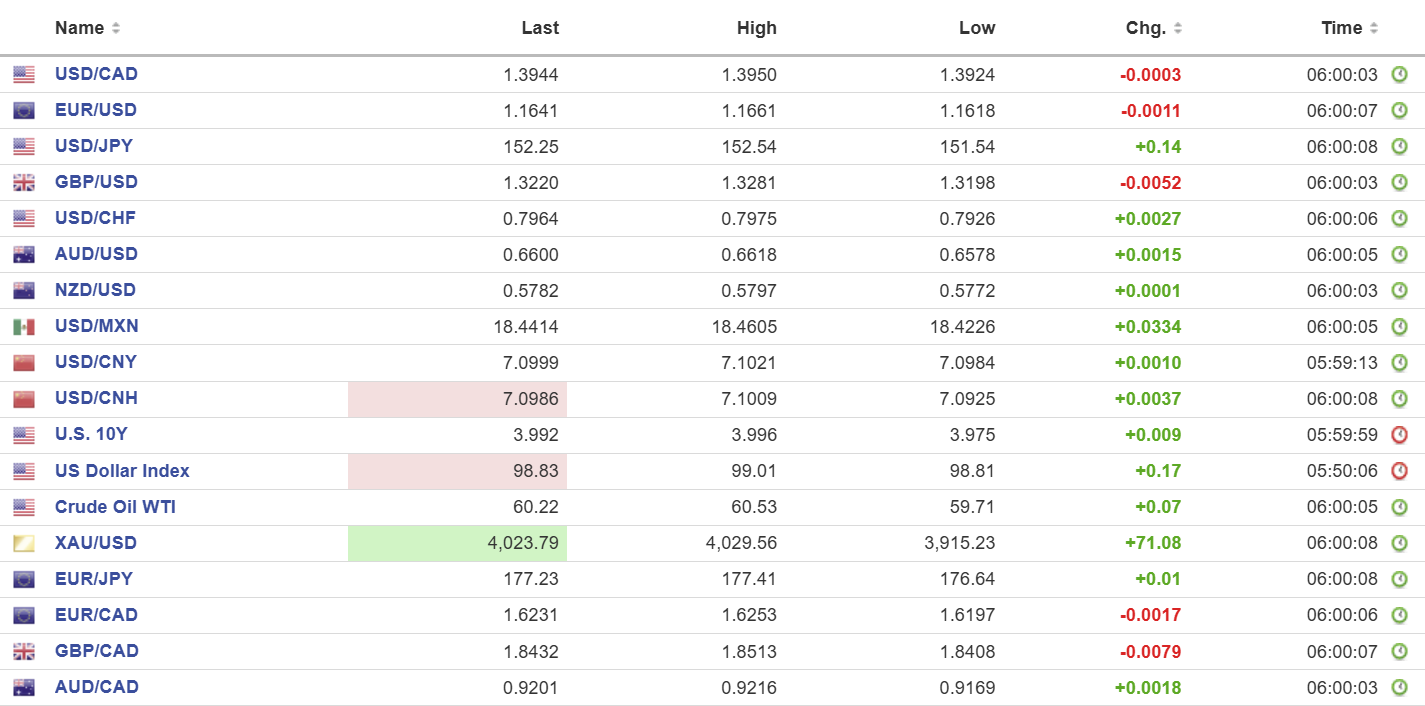Click the China flag icon beside USD/CNH
The image size is (1425, 706).
(24, 398)
